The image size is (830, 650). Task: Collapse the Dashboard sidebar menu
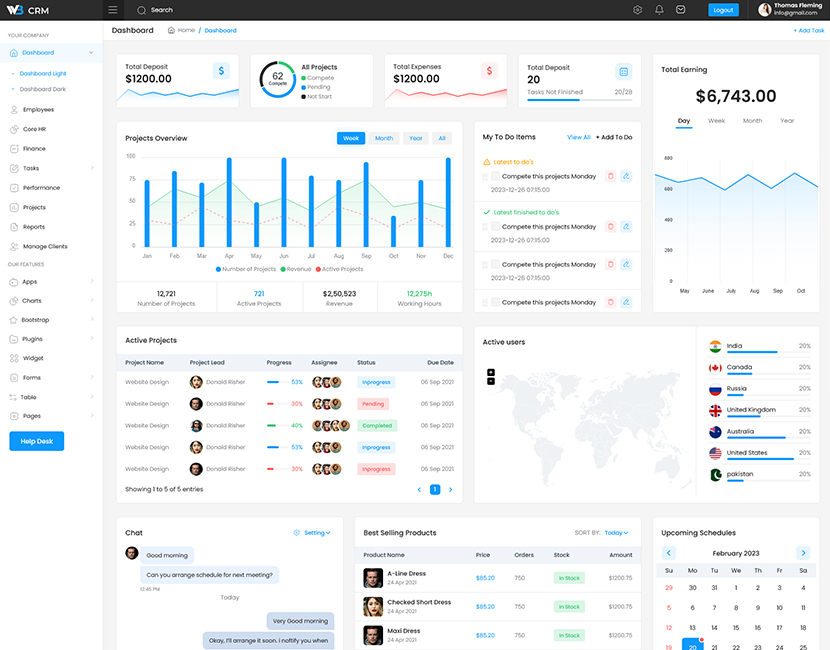pyautogui.click(x=91, y=52)
